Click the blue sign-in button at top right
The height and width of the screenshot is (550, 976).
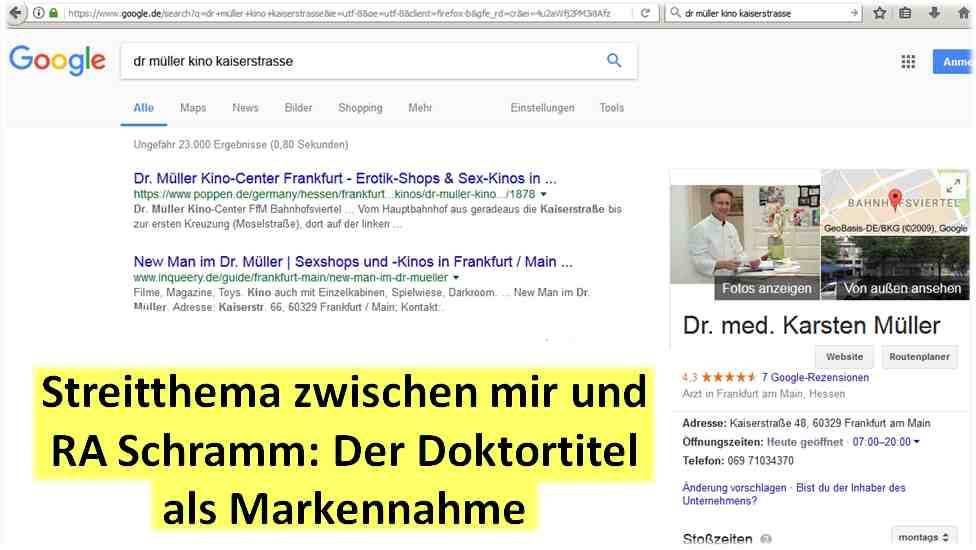coord(954,62)
